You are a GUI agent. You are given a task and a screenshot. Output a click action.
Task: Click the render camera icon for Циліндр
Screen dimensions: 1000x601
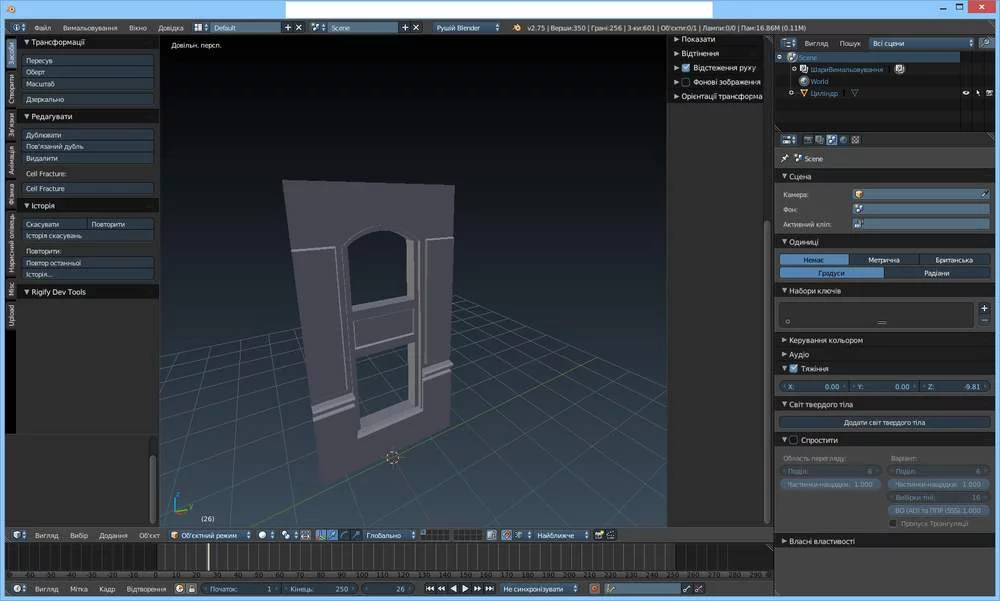(x=990, y=93)
